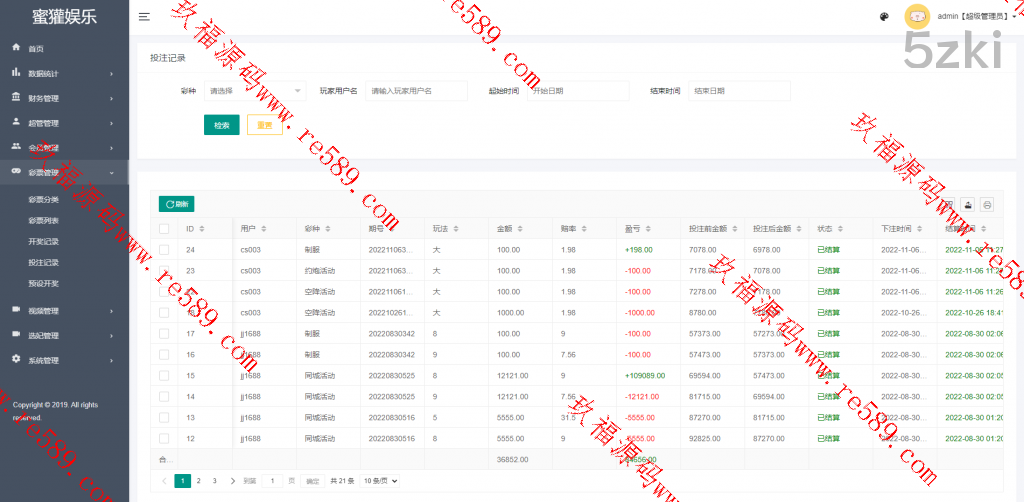Sort by the ID column arrows
Viewport: 1024px width, 502px height.
202,229
